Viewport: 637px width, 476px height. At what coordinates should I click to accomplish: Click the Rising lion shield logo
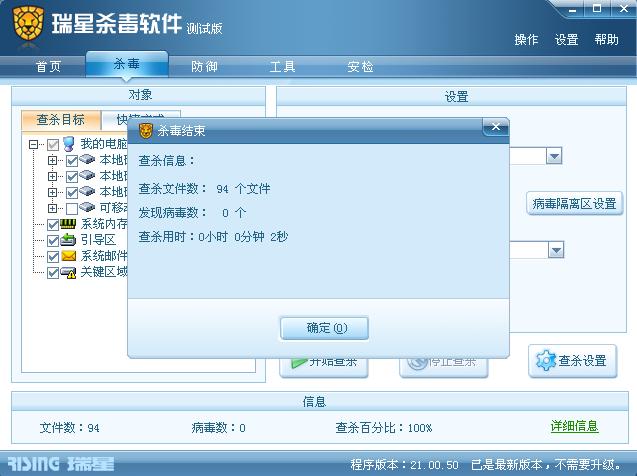[x=28, y=24]
